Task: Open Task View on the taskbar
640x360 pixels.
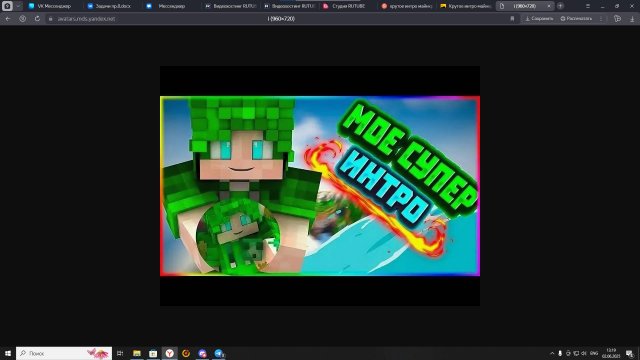Action: (120, 353)
